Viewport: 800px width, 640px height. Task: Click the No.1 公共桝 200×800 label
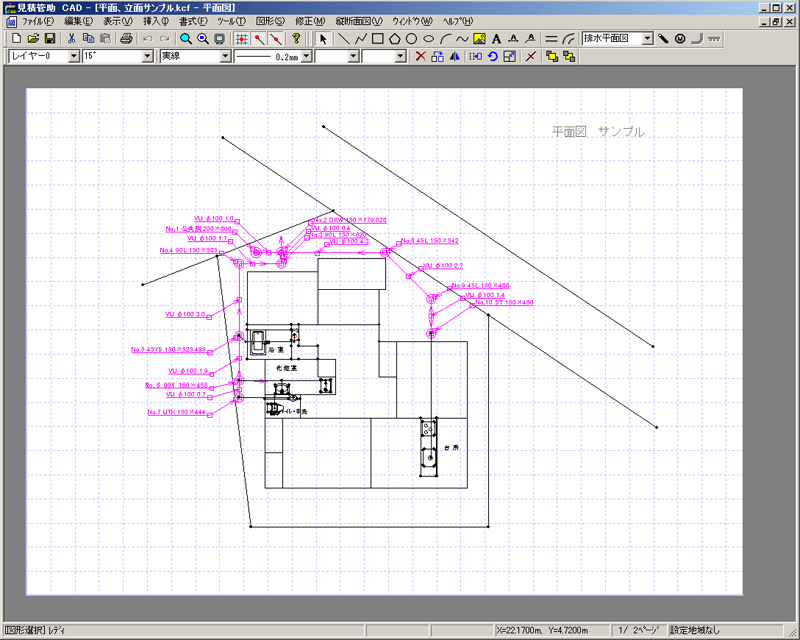pyautogui.click(x=198, y=229)
